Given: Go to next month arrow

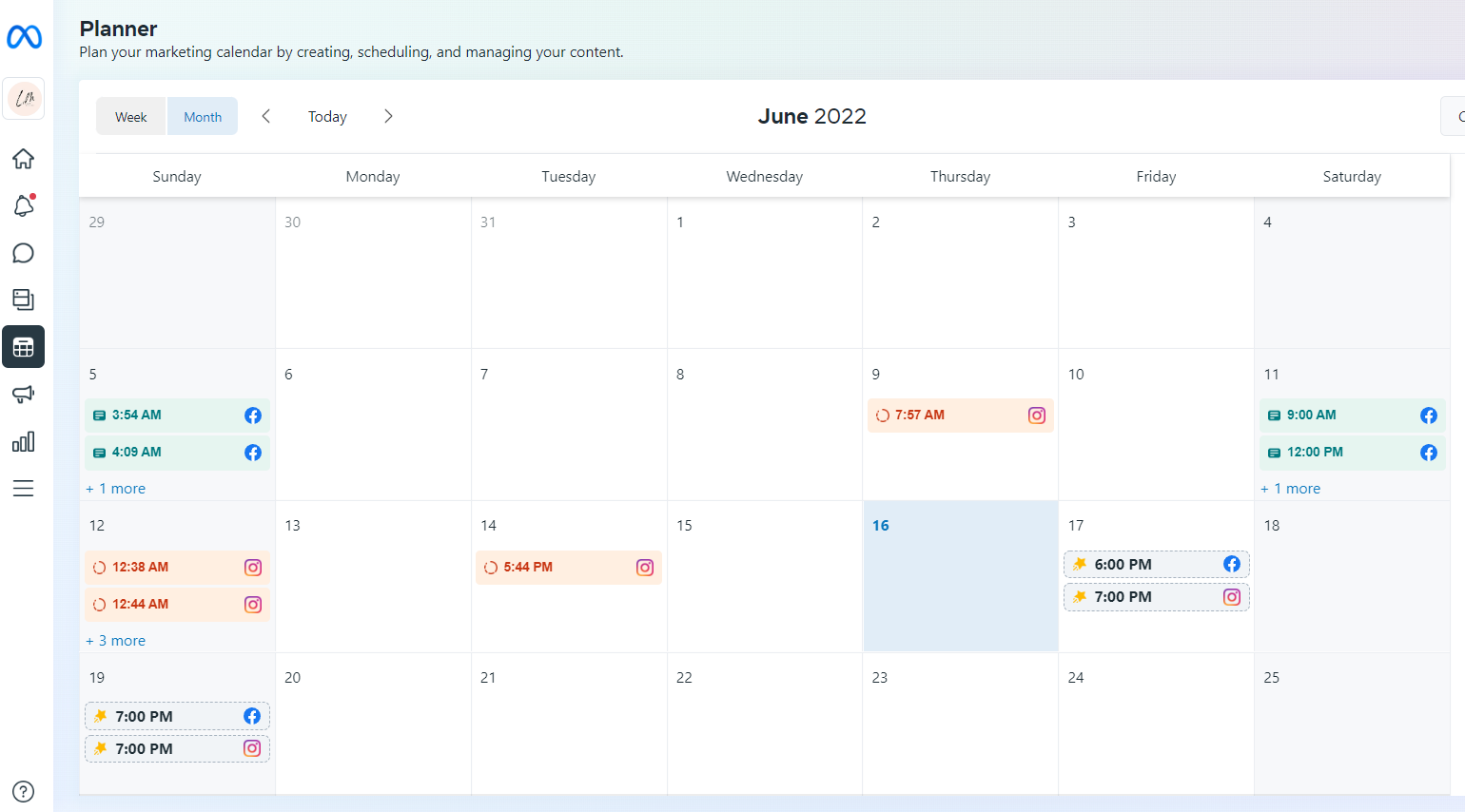Looking at the screenshot, I should 388,116.
